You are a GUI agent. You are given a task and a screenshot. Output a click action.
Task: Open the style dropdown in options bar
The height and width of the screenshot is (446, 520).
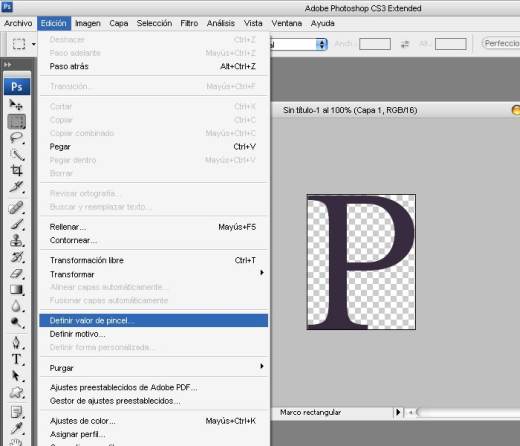[322, 44]
